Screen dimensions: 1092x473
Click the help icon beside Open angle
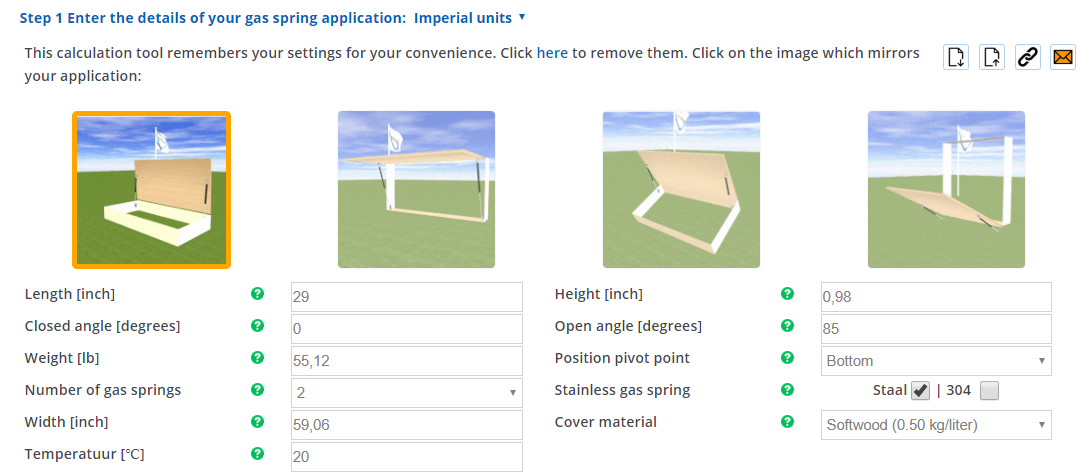pos(787,326)
